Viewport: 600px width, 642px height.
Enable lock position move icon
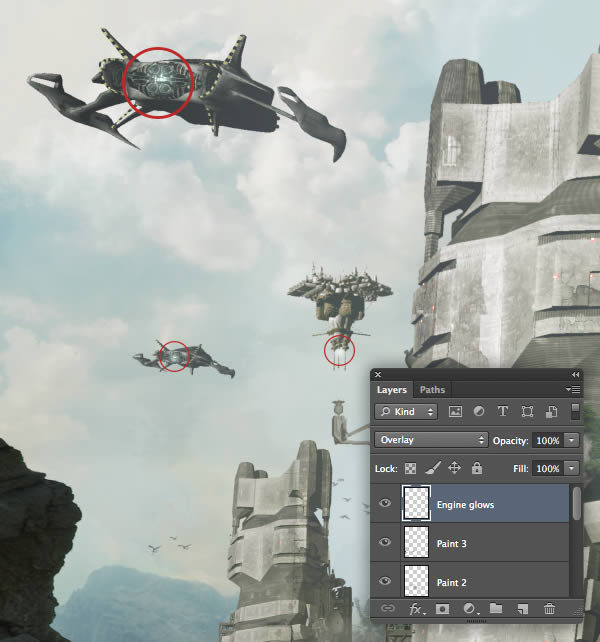(455, 468)
